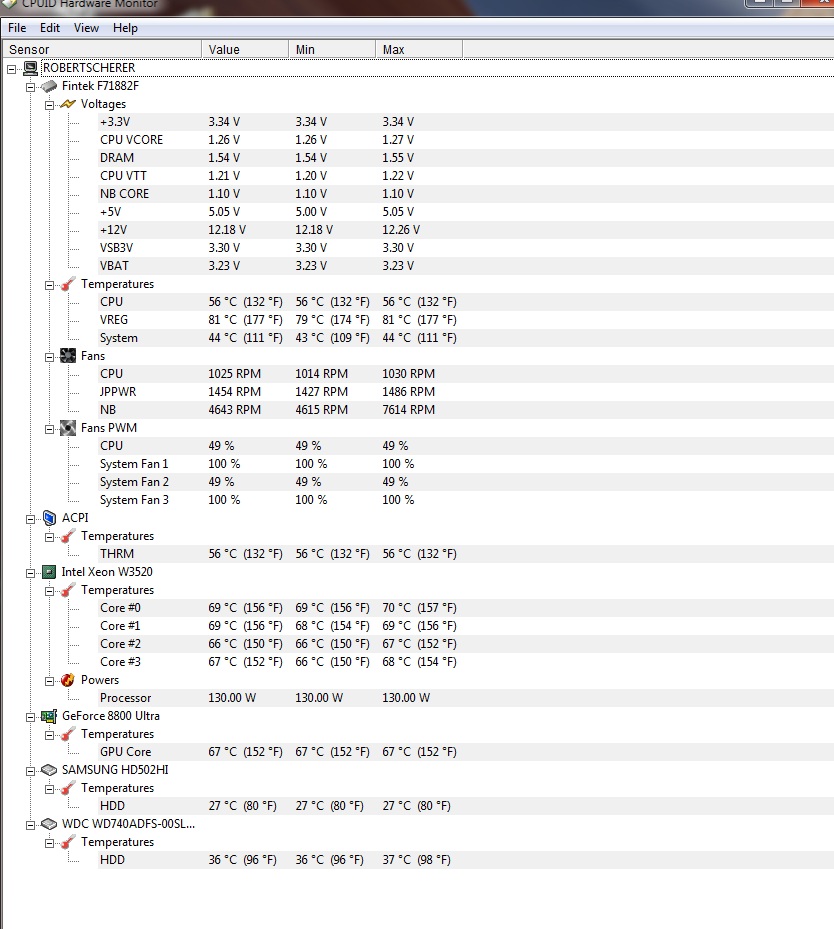Select the System Fan 3 row
Screen dimensions: 834x929
click(466, 500)
